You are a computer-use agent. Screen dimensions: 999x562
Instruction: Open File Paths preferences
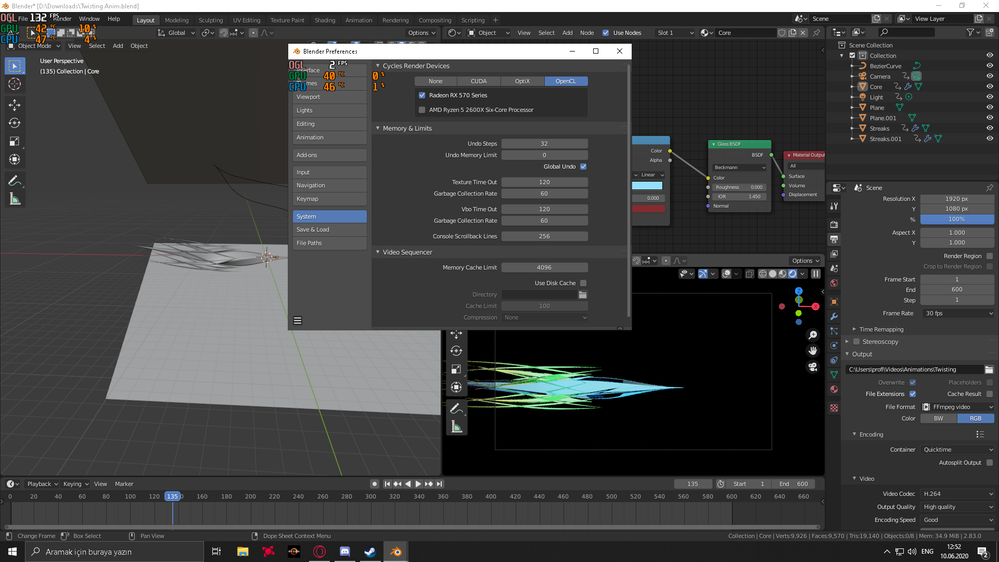pos(329,243)
